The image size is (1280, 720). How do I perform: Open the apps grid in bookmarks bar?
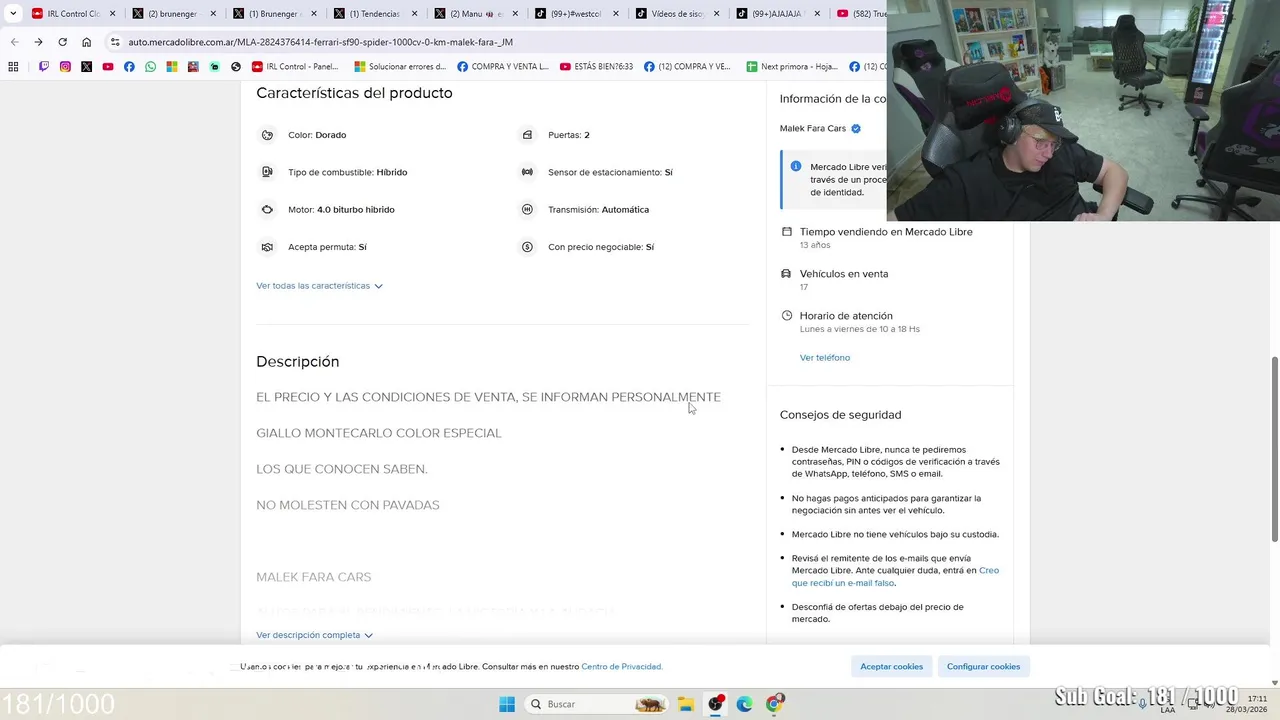click(x=13, y=67)
